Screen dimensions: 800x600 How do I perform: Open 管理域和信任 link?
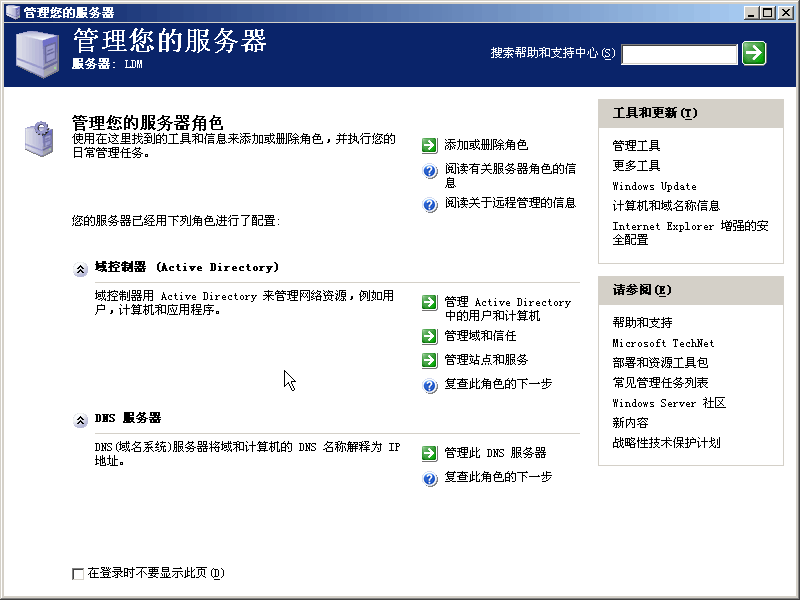click(x=480, y=336)
